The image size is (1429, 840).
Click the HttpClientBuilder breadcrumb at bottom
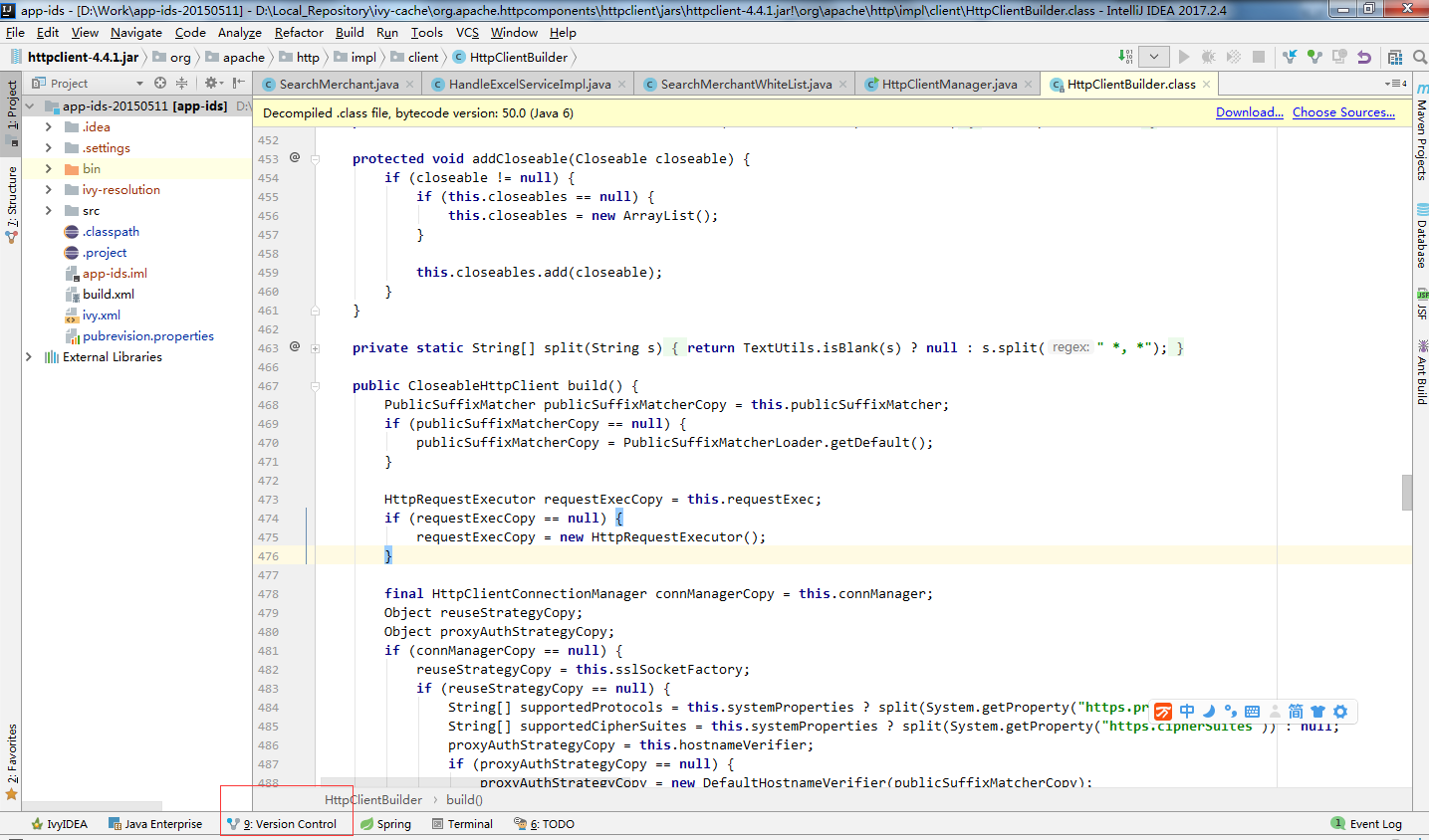[x=372, y=799]
